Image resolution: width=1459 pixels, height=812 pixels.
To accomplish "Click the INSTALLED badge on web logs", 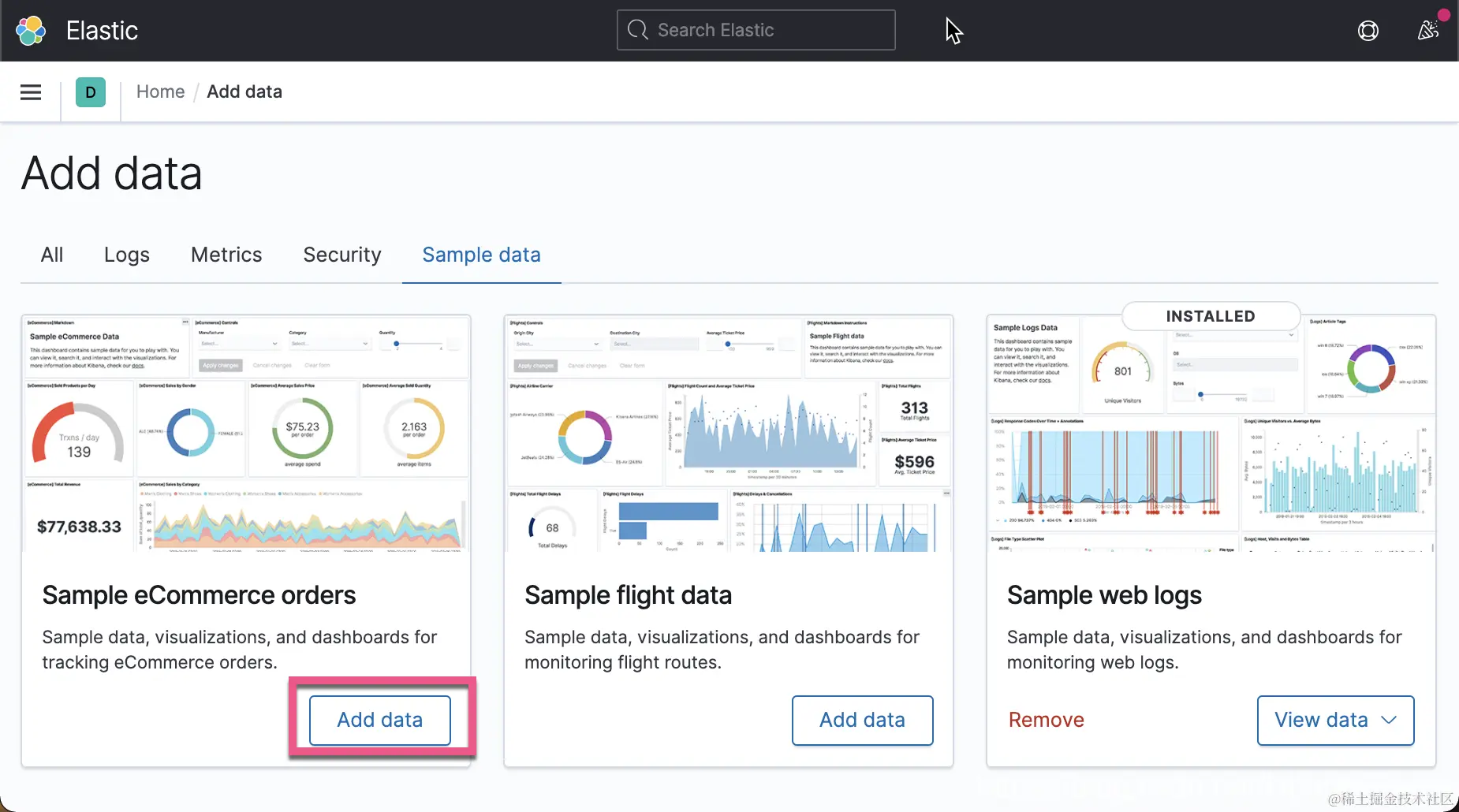I will [x=1211, y=316].
